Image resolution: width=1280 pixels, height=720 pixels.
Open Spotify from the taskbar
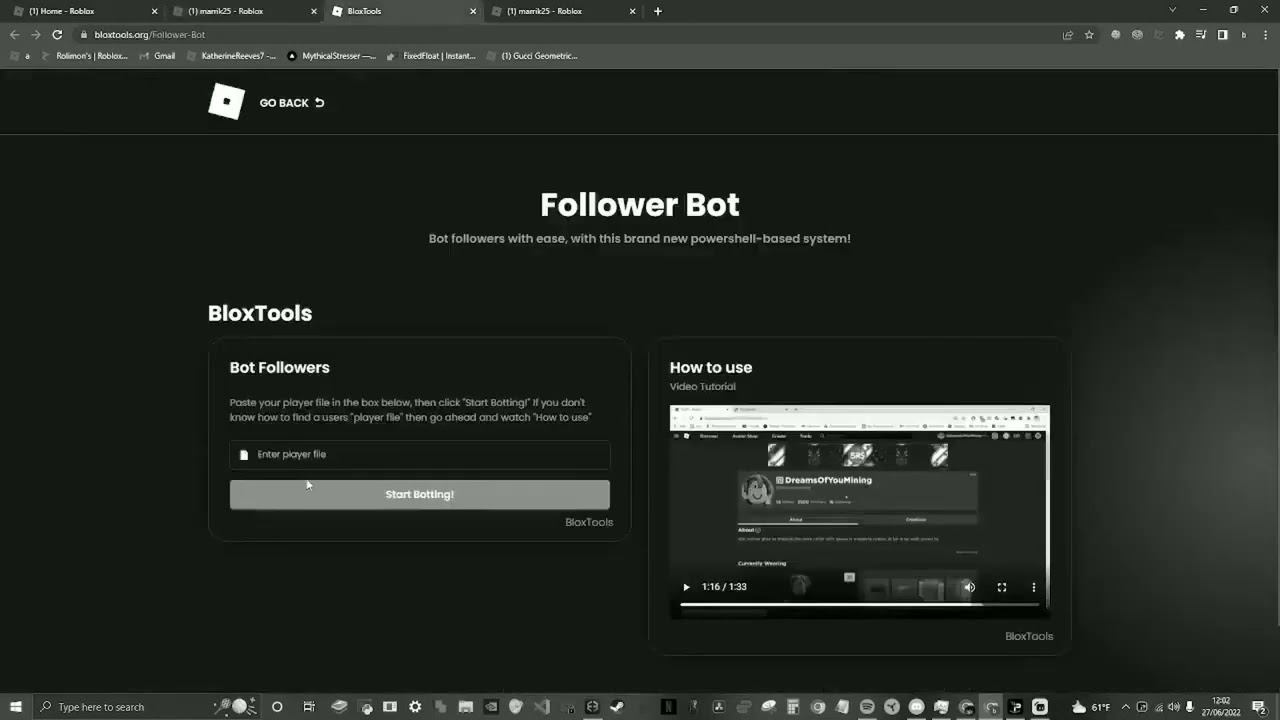(867, 707)
